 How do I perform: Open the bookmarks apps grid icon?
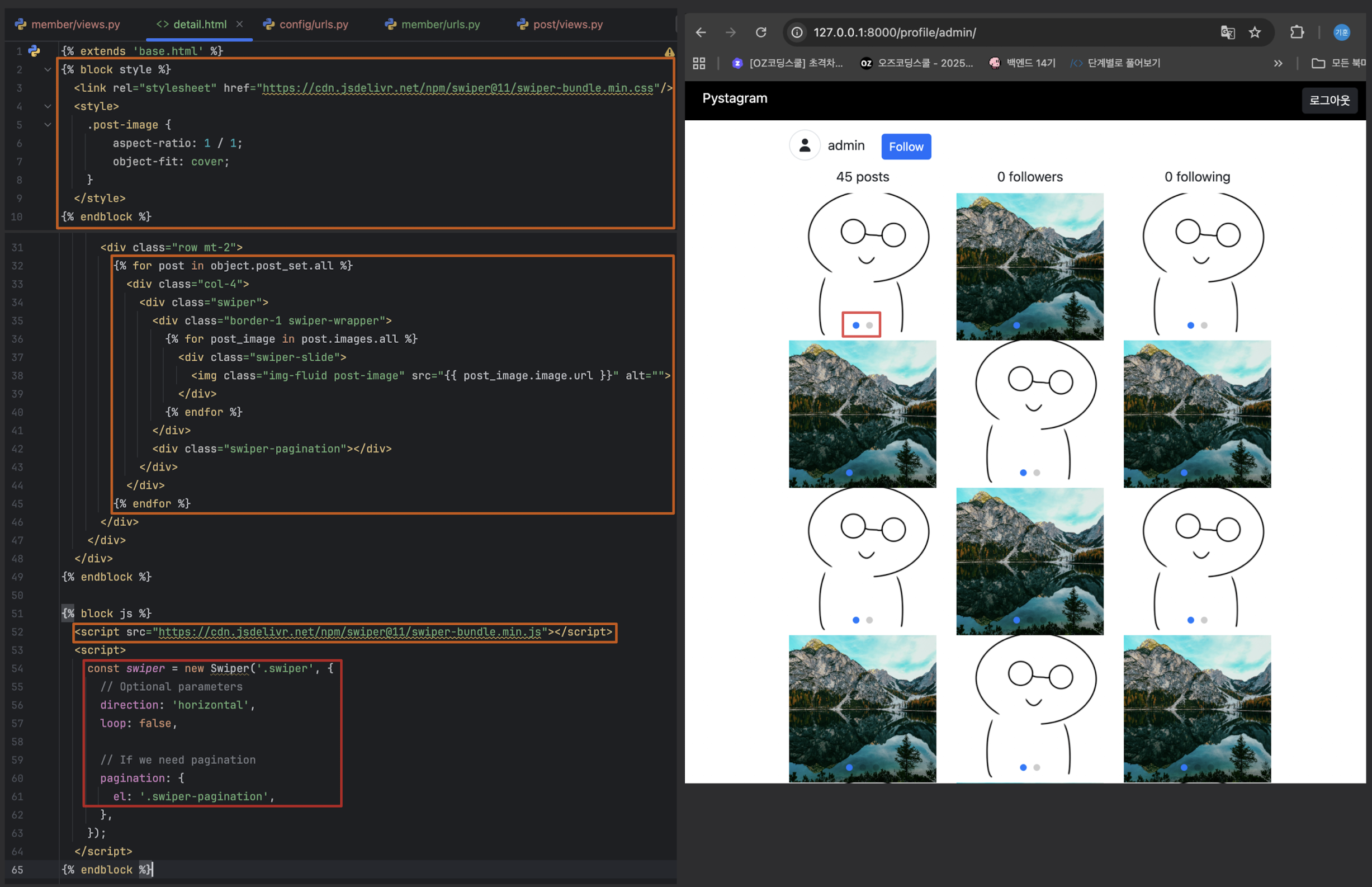coord(699,63)
